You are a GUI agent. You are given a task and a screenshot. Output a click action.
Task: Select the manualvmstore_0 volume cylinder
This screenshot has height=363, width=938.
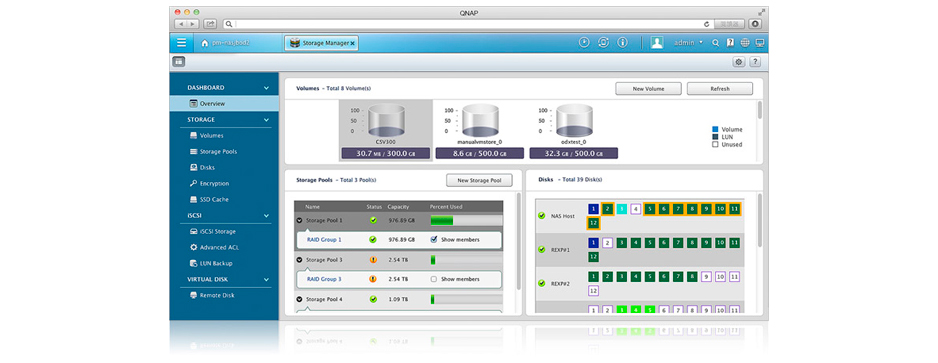pyautogui.click(x=480, y=120)
